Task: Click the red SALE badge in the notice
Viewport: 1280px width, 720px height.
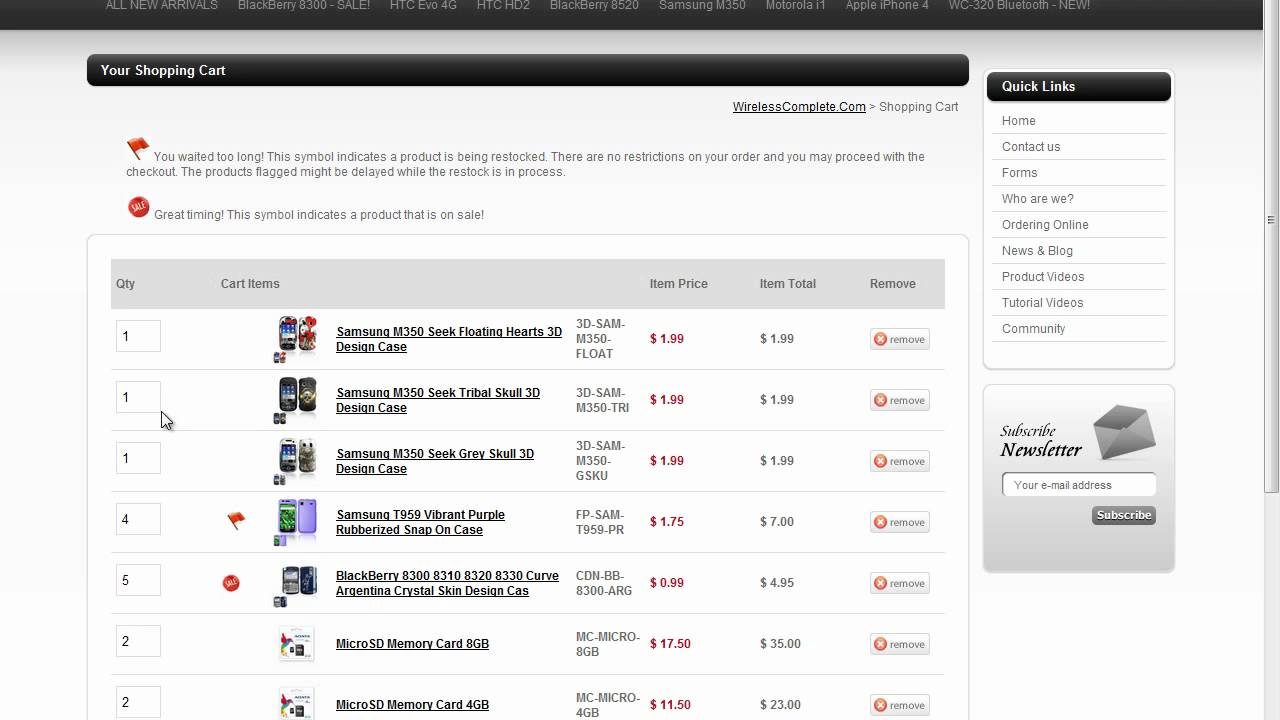Action: pyautogui.click(x=139, y=207)
